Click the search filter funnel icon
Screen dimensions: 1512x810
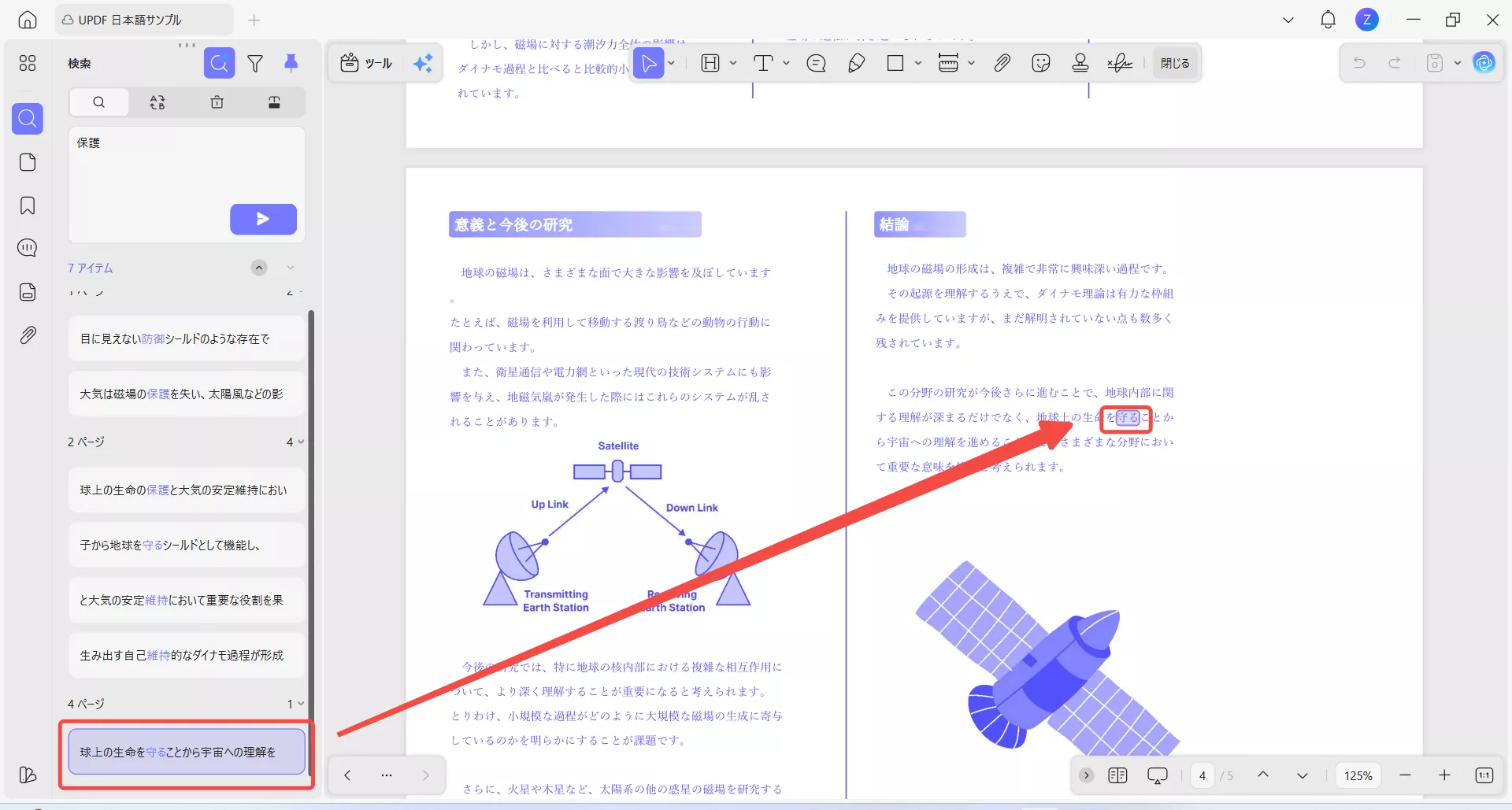click(255, 63)
